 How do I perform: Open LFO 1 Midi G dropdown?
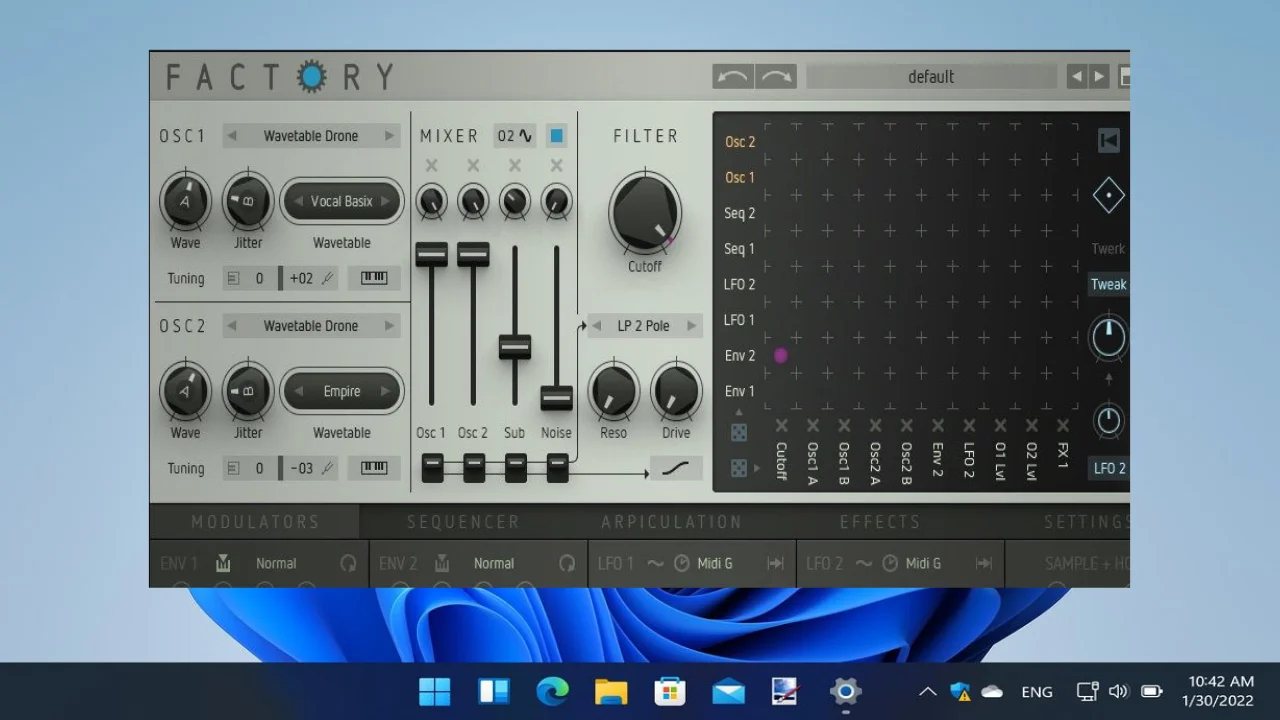click(x=715, y=564)
